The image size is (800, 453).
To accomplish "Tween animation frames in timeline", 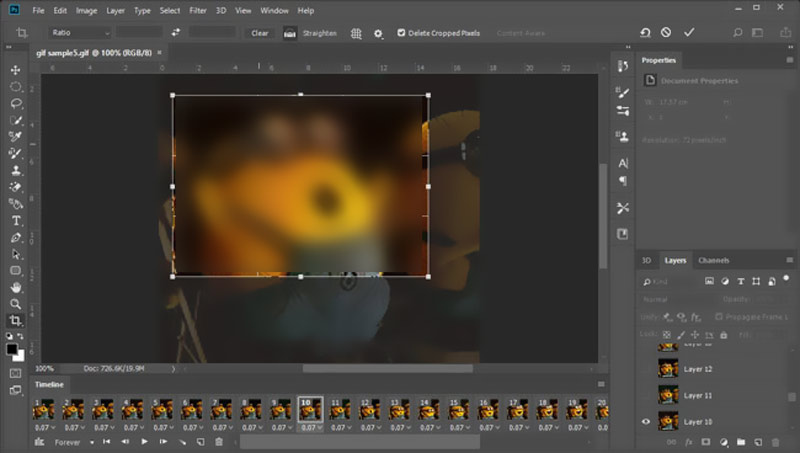I will pos(182,442).
